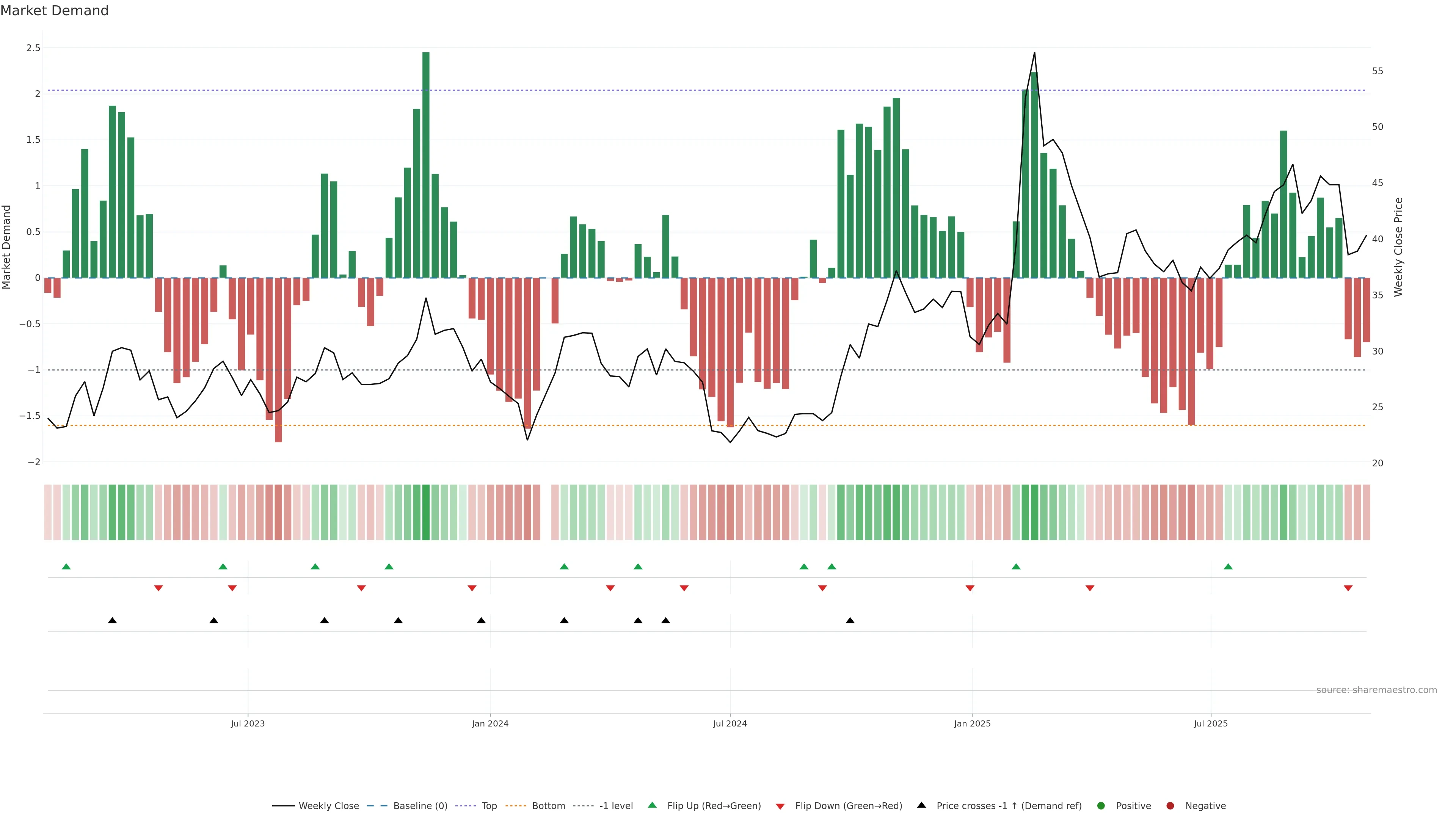This screenshot has height=819, width=1456.
Task: Click the red Flip Down legend triangle
Action: pyautogui.click(x=780, y=806)
